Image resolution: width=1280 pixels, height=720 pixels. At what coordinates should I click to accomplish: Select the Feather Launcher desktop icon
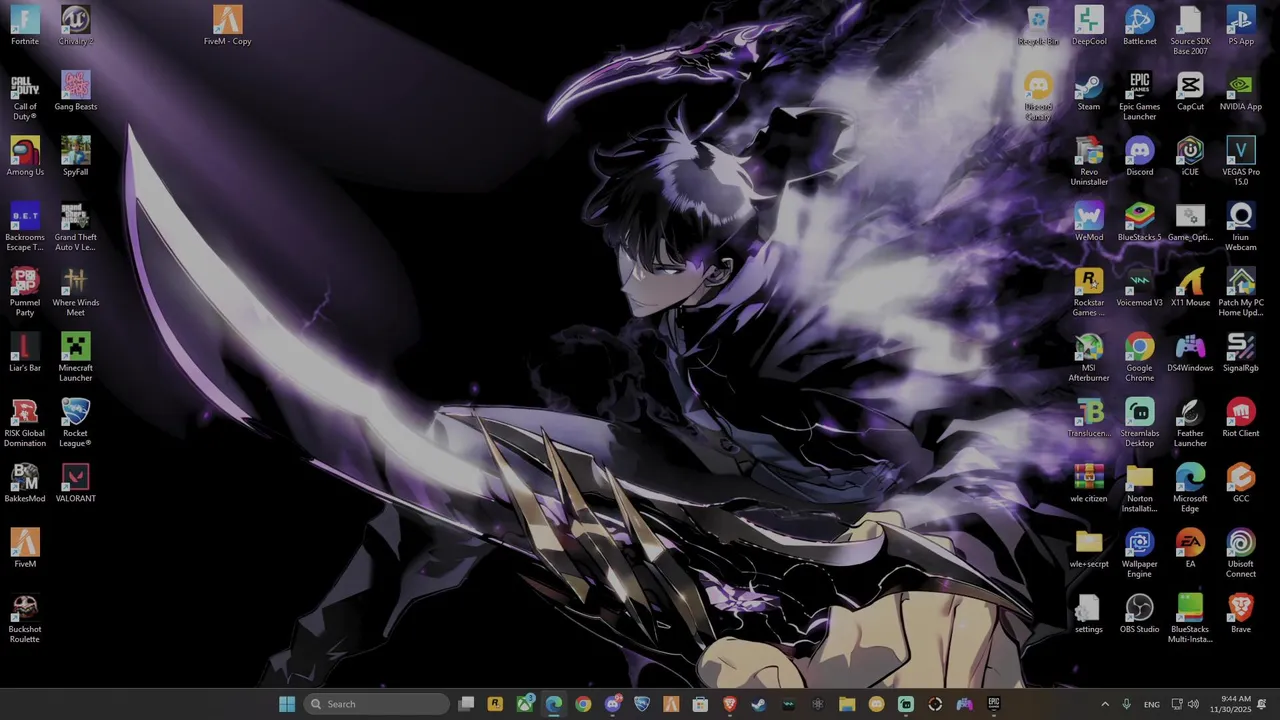(x=1190, y=422)
